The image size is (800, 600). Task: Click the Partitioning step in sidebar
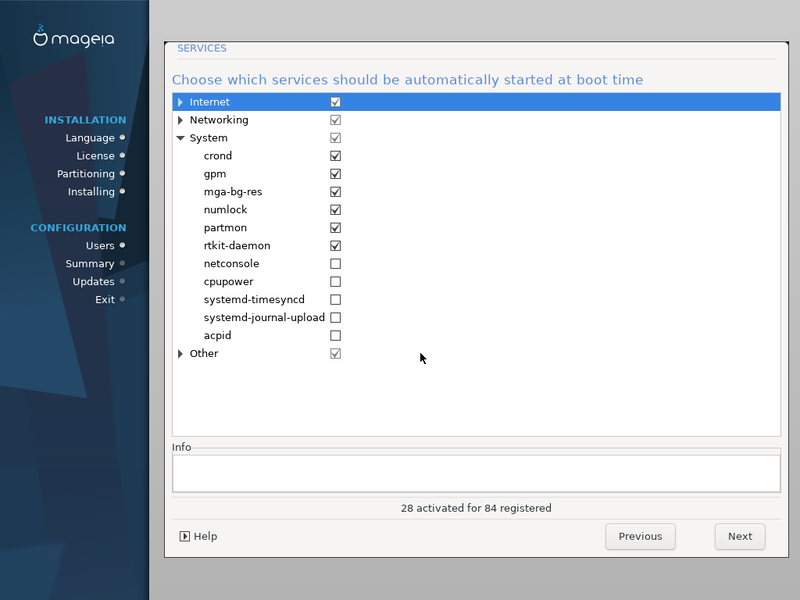click(86, 174)
